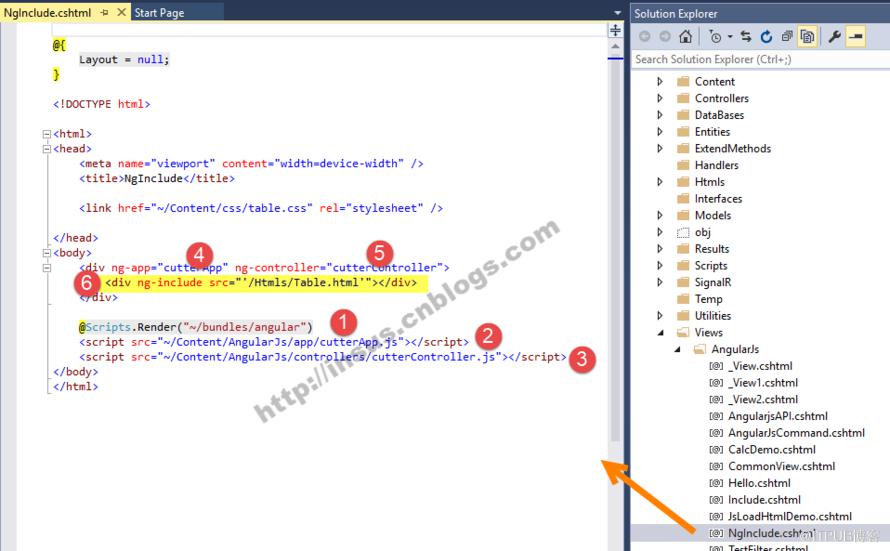Click the Forward button in Solution Explorer
This screenshot has height=551, width=890.
pos(665,37)
